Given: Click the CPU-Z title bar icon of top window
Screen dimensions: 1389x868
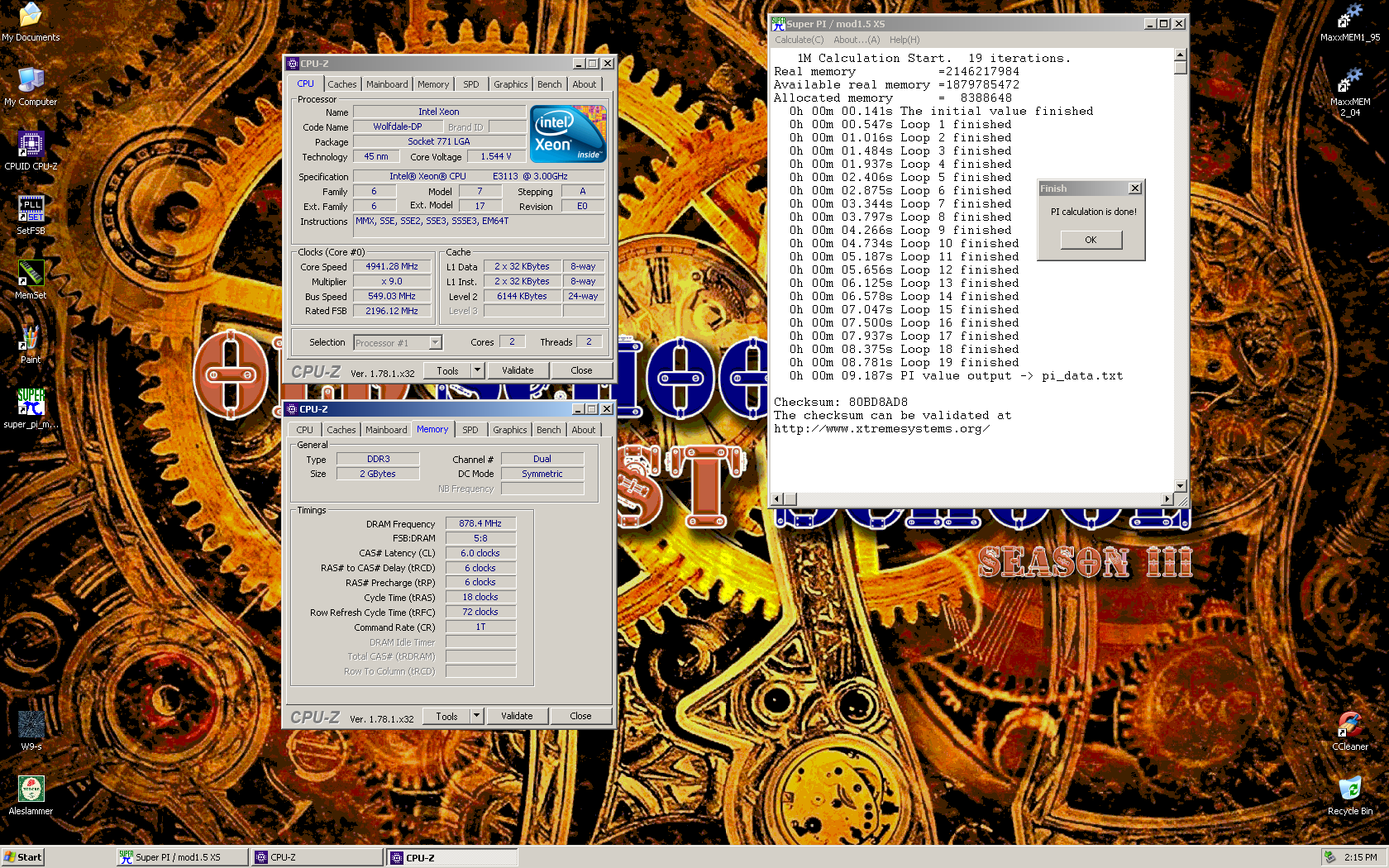Looking at the screenshot, I should (292, 64).
